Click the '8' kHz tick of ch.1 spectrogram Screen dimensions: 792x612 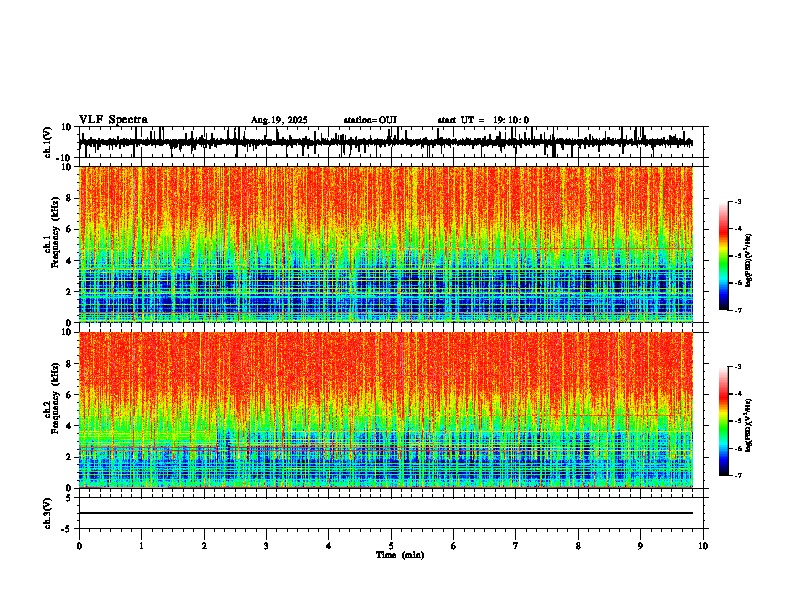point(69,198)
